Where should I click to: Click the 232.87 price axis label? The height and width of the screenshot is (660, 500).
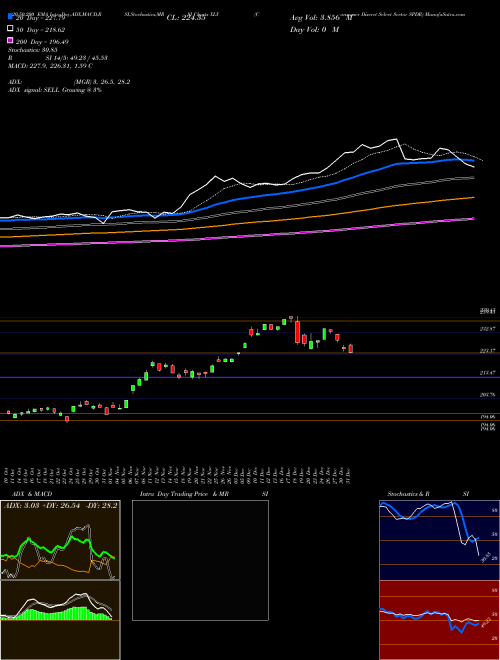pos(488,329)
